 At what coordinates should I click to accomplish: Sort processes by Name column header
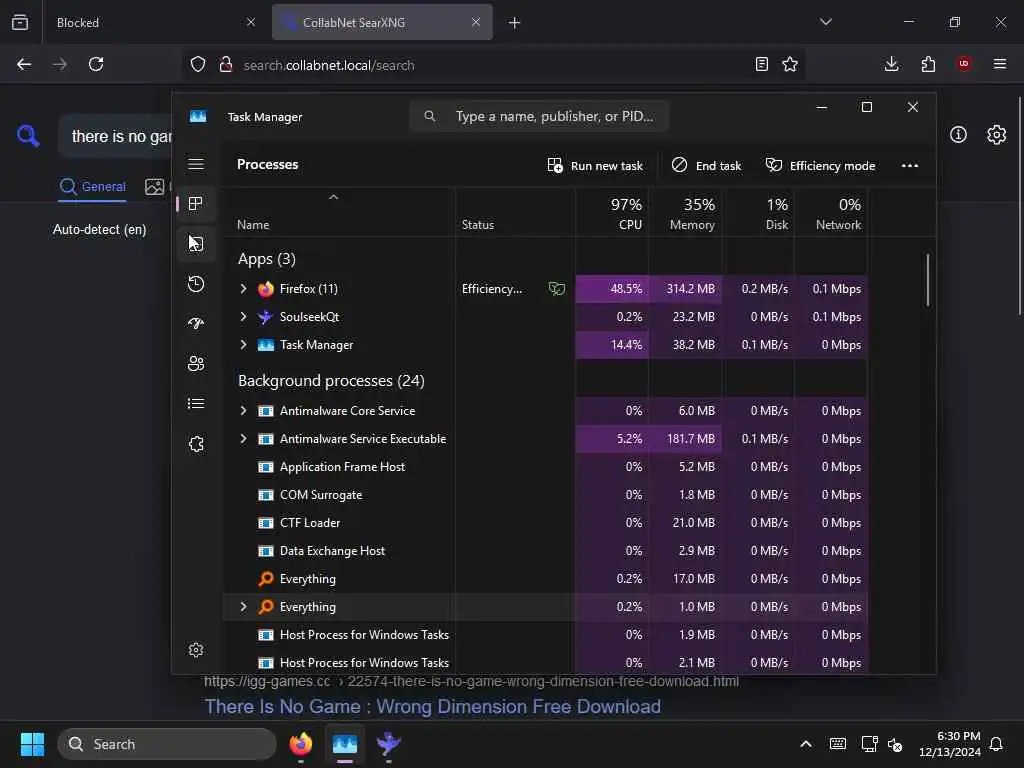(x=253, y=225)
